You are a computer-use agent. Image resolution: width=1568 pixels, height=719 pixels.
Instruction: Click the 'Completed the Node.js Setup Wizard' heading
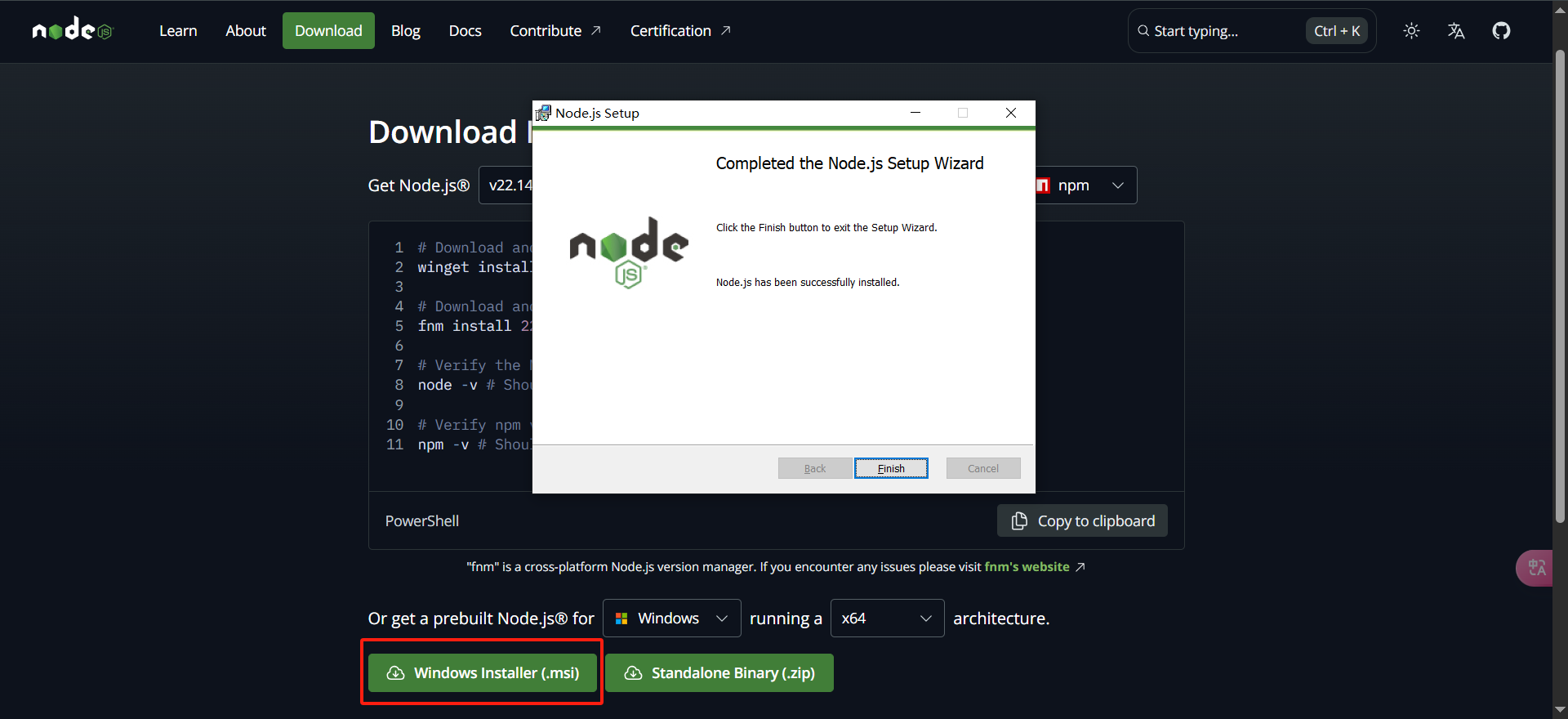(849, 163)
